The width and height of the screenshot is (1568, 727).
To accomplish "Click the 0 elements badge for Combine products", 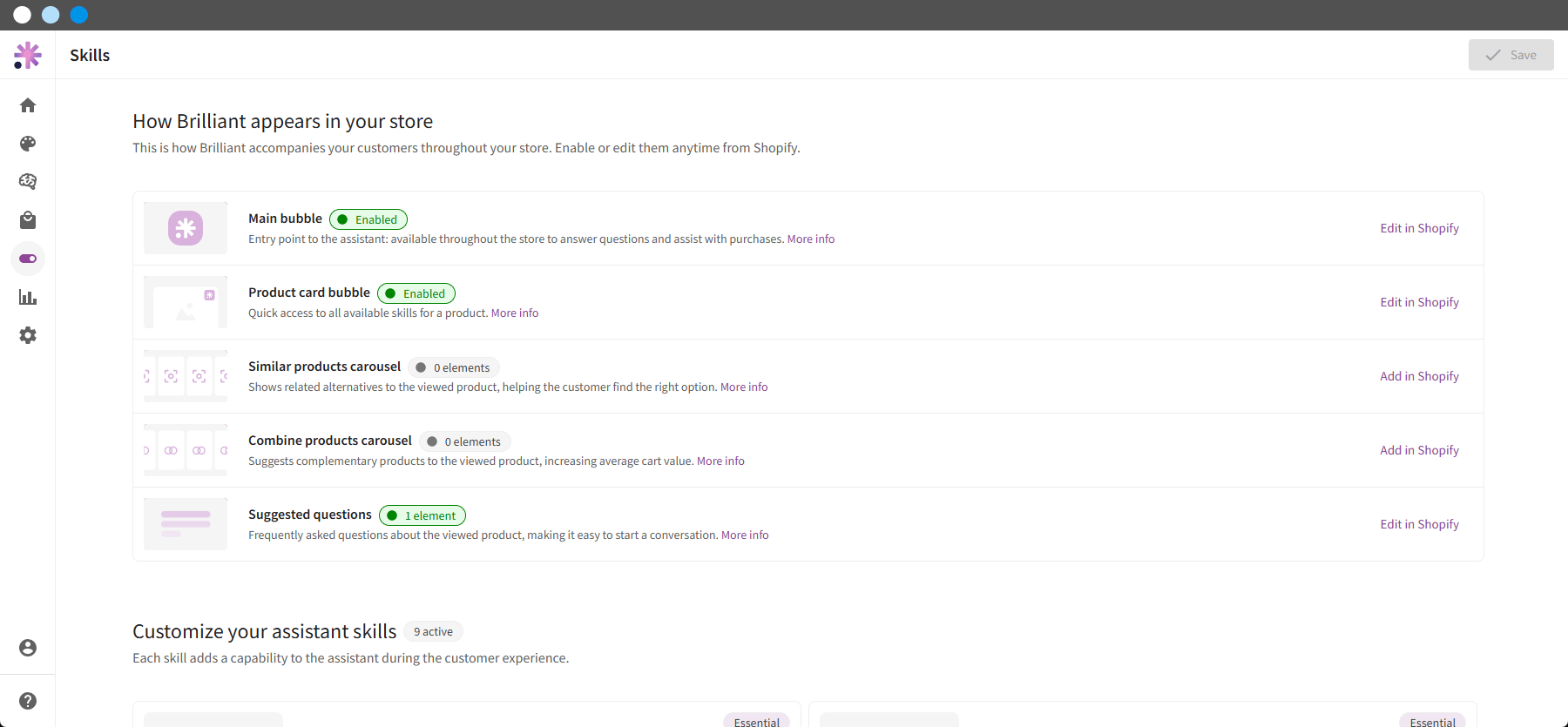I will coord(465,441).
